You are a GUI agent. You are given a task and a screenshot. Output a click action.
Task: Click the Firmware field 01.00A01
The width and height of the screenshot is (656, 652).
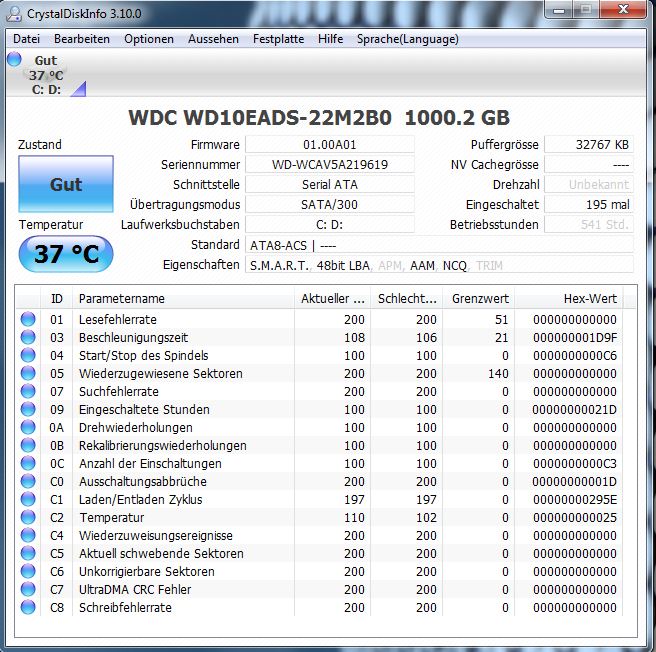[x=330, y=144]
